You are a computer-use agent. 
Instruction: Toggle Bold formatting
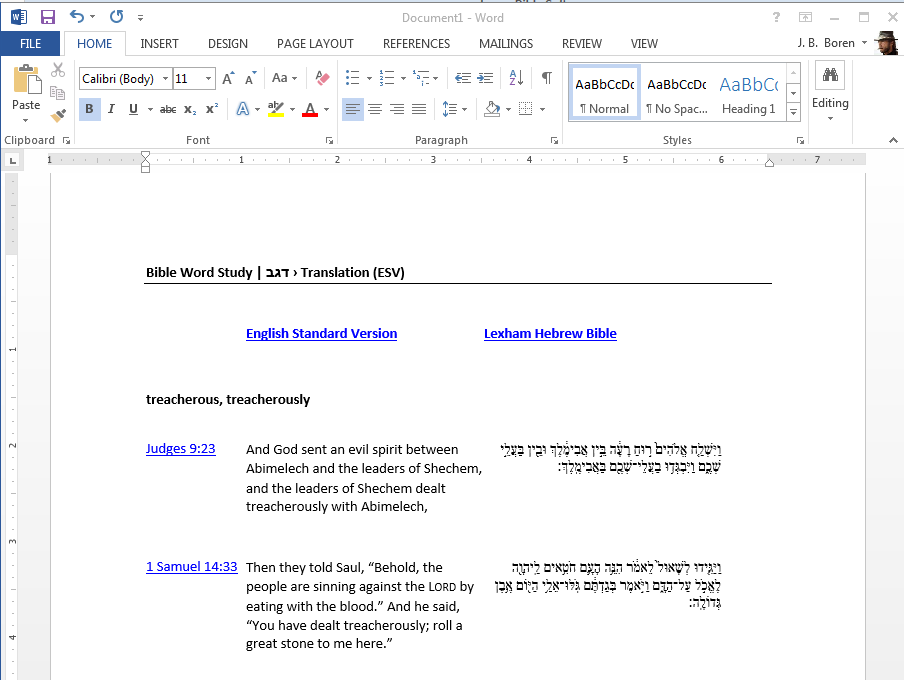89,109
